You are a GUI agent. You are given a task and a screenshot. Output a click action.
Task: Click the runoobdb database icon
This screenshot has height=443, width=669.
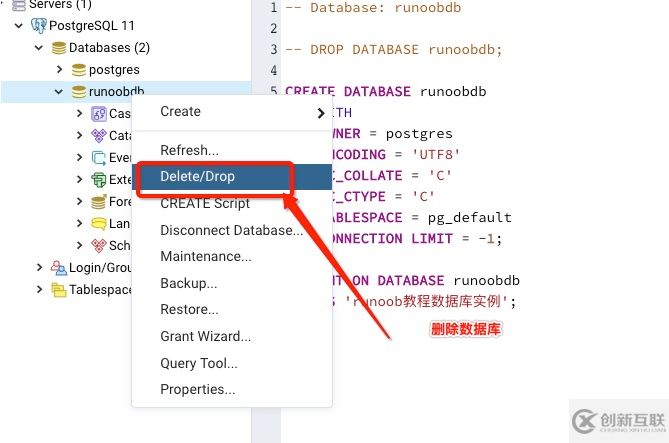(79, 92)
